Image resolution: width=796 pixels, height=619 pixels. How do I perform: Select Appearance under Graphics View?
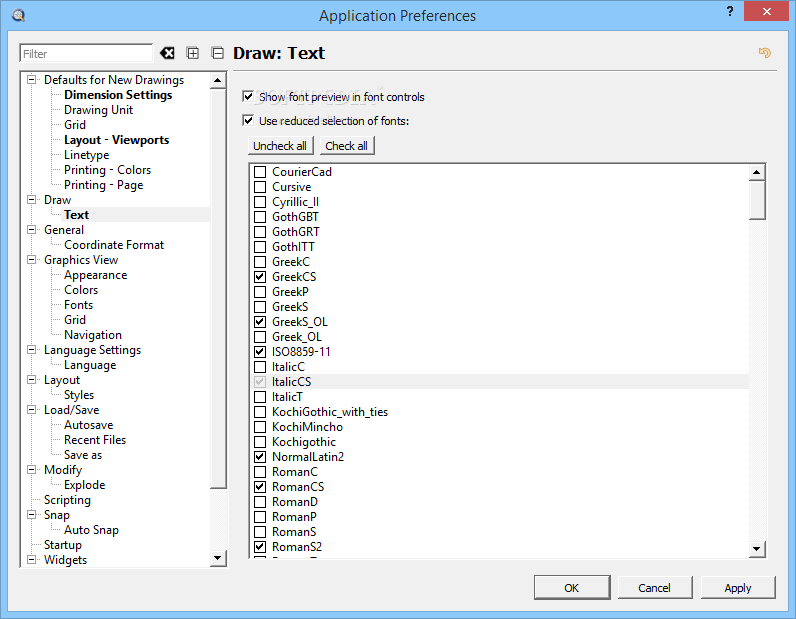point(95,275)
